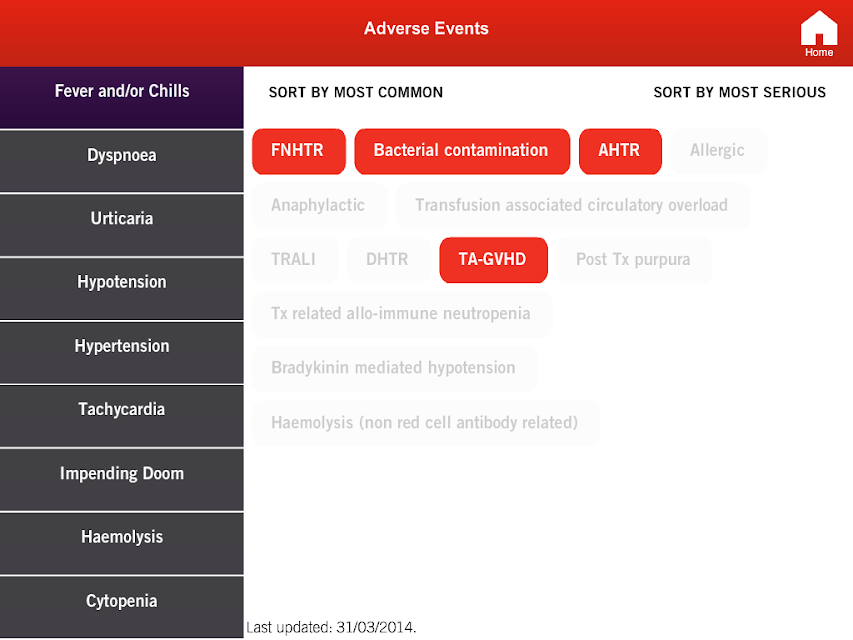Screen dimensions: 853x640
Task: Go to Home via house icon
Action: coord(819,34)
